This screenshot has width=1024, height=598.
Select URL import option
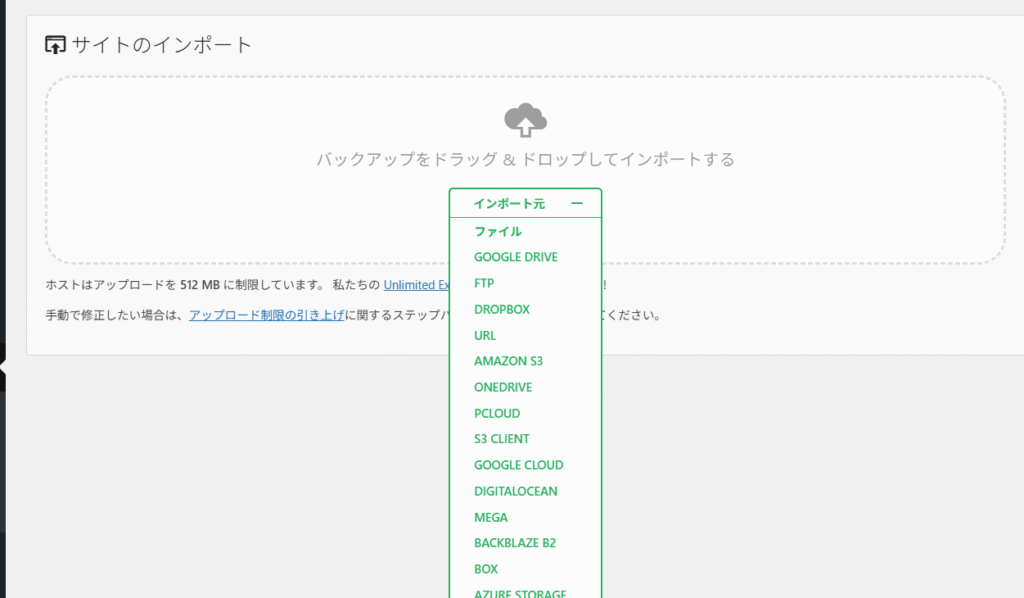pyautogui.click(x=485, y=335)
